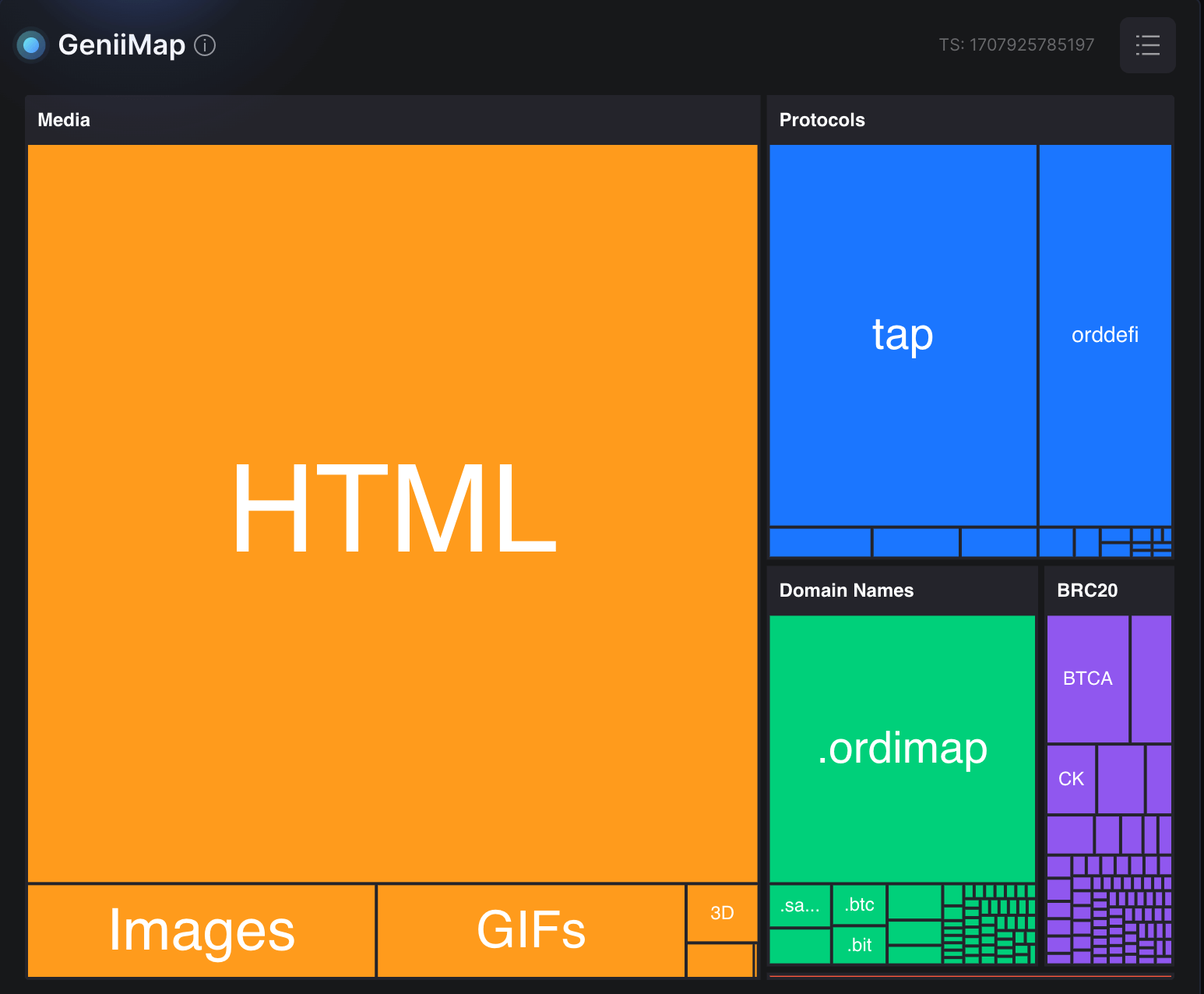Click the .bit domain tile
Viewport: 1204px width, 994px height.
click(859, 945)
